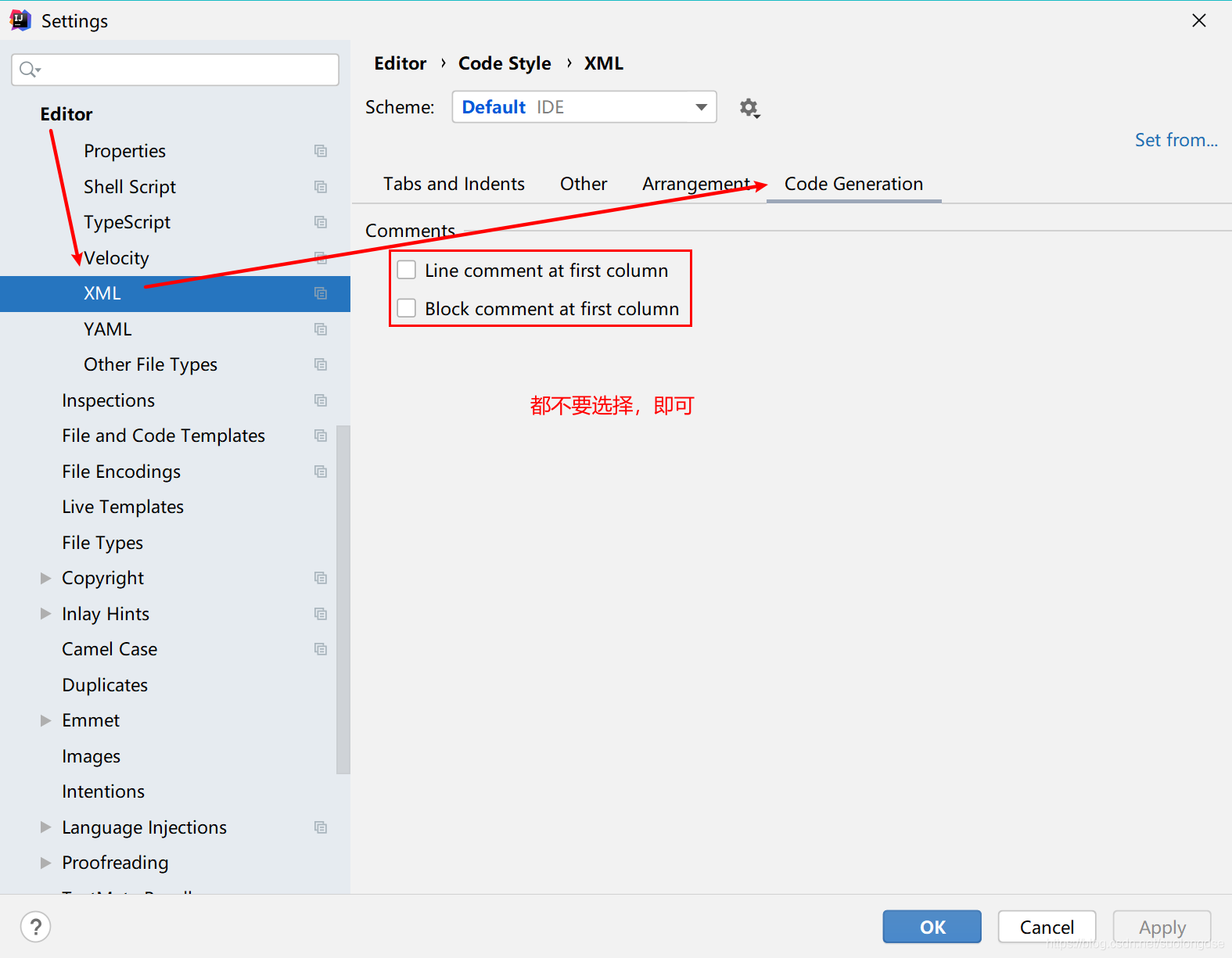
Task: Click the project-level icon next to Shell Script
Action: click(x=321, y=187)
